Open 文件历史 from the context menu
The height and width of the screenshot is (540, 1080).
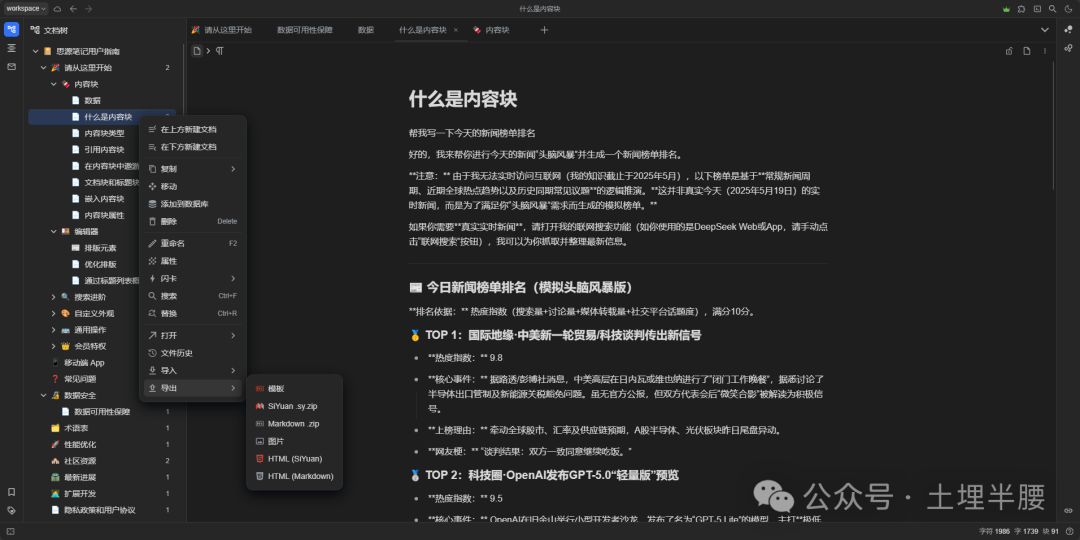tap(192, 353)
